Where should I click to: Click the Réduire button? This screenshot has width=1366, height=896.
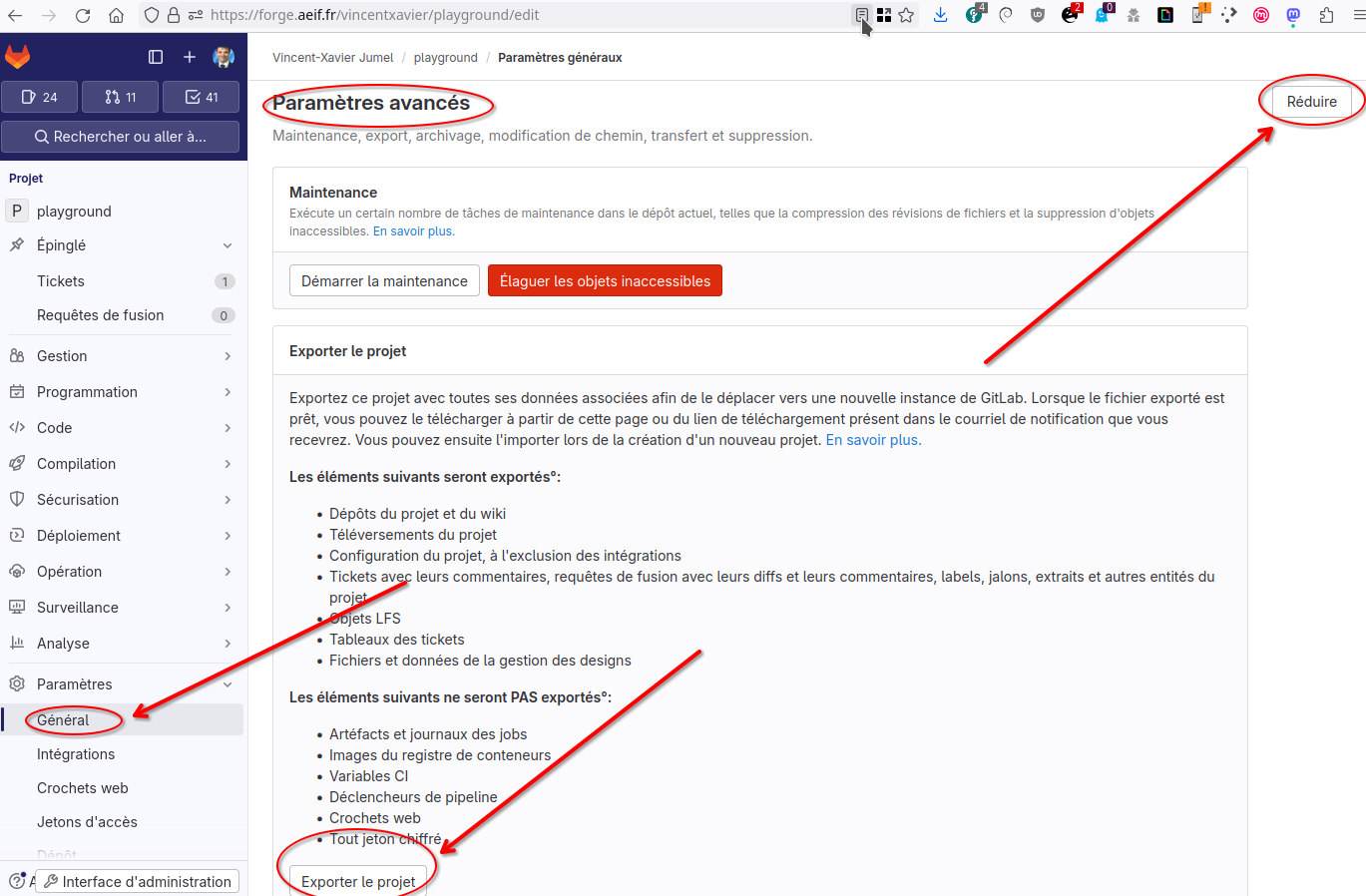[x=1311, y=102]
